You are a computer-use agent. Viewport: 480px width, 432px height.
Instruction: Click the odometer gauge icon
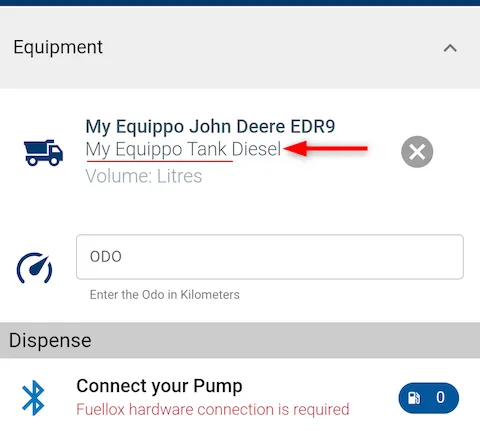point(34,269)
